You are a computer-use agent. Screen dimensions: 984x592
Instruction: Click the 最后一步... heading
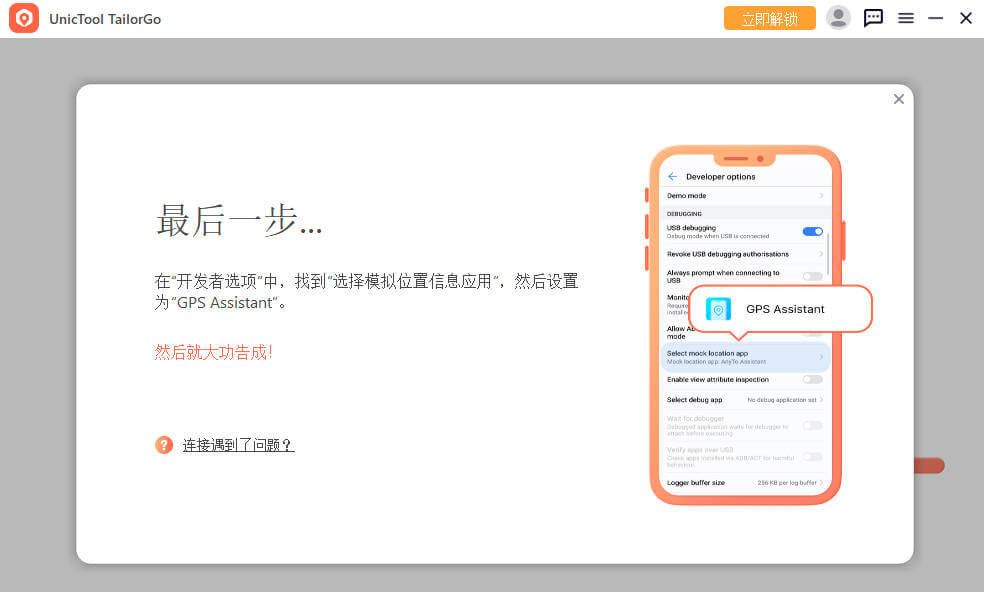tap(238, 220)
